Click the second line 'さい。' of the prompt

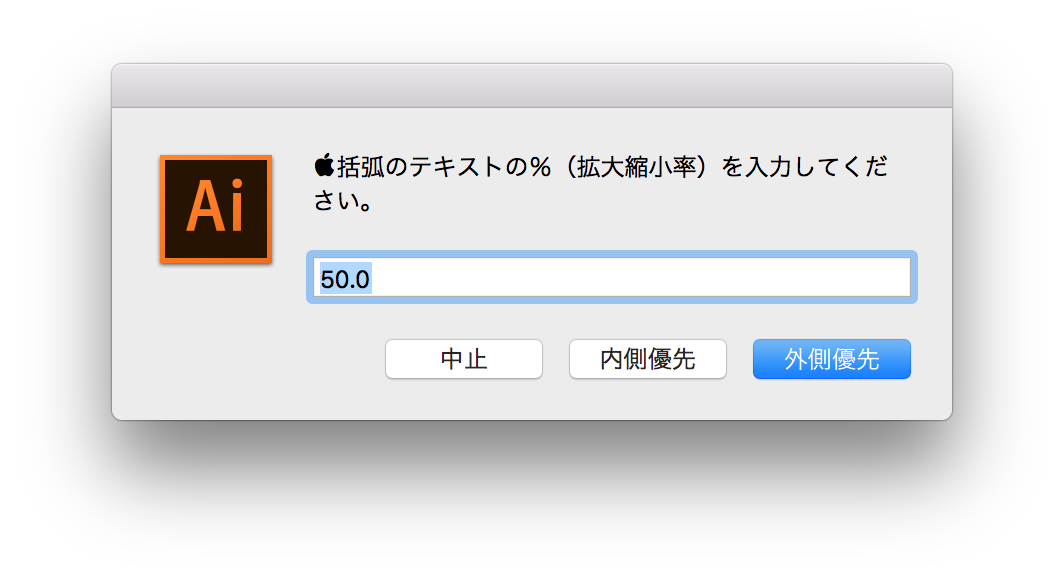click(x=343, y=201)
